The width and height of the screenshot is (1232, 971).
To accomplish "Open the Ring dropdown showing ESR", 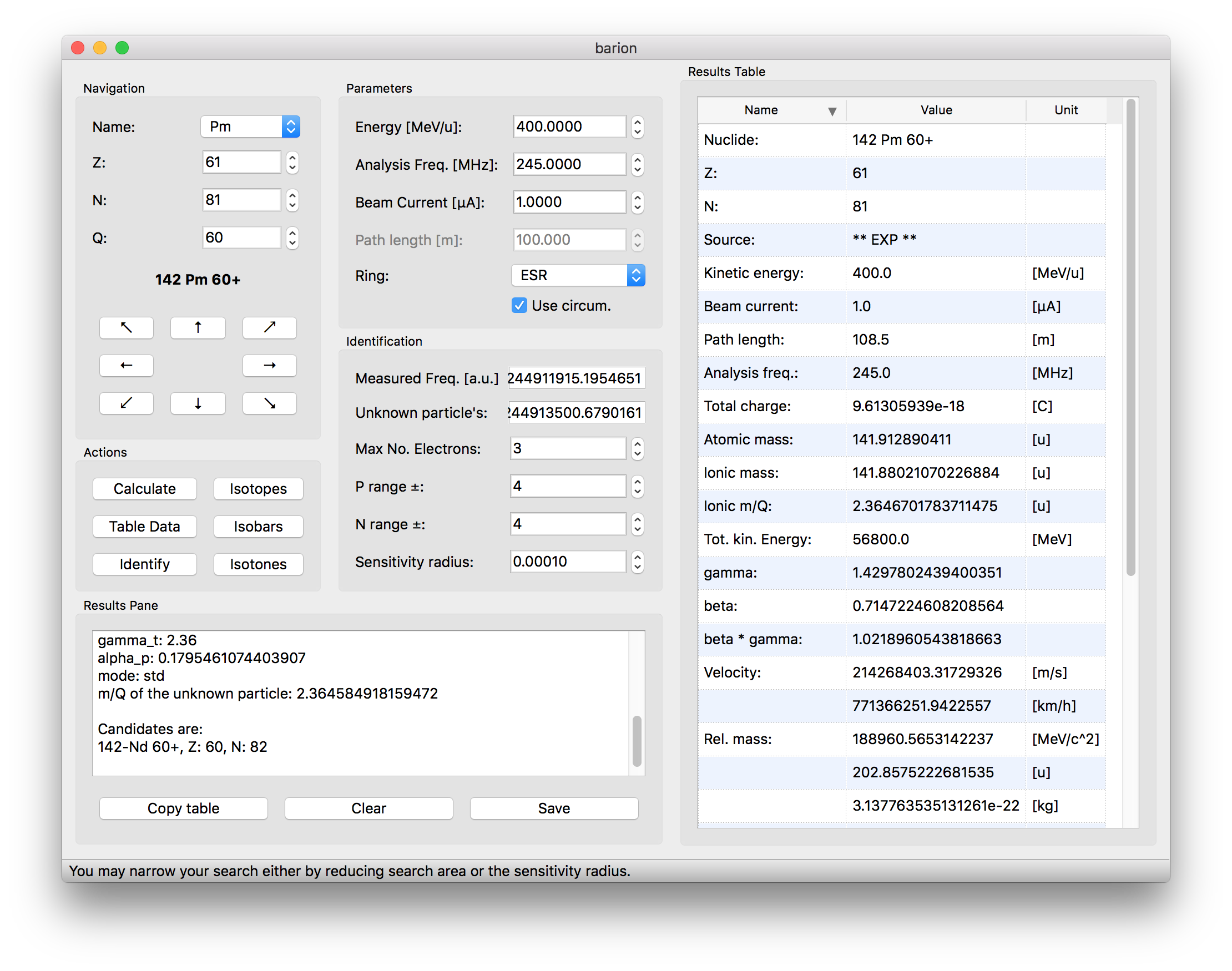I will [x=578, y=275].
